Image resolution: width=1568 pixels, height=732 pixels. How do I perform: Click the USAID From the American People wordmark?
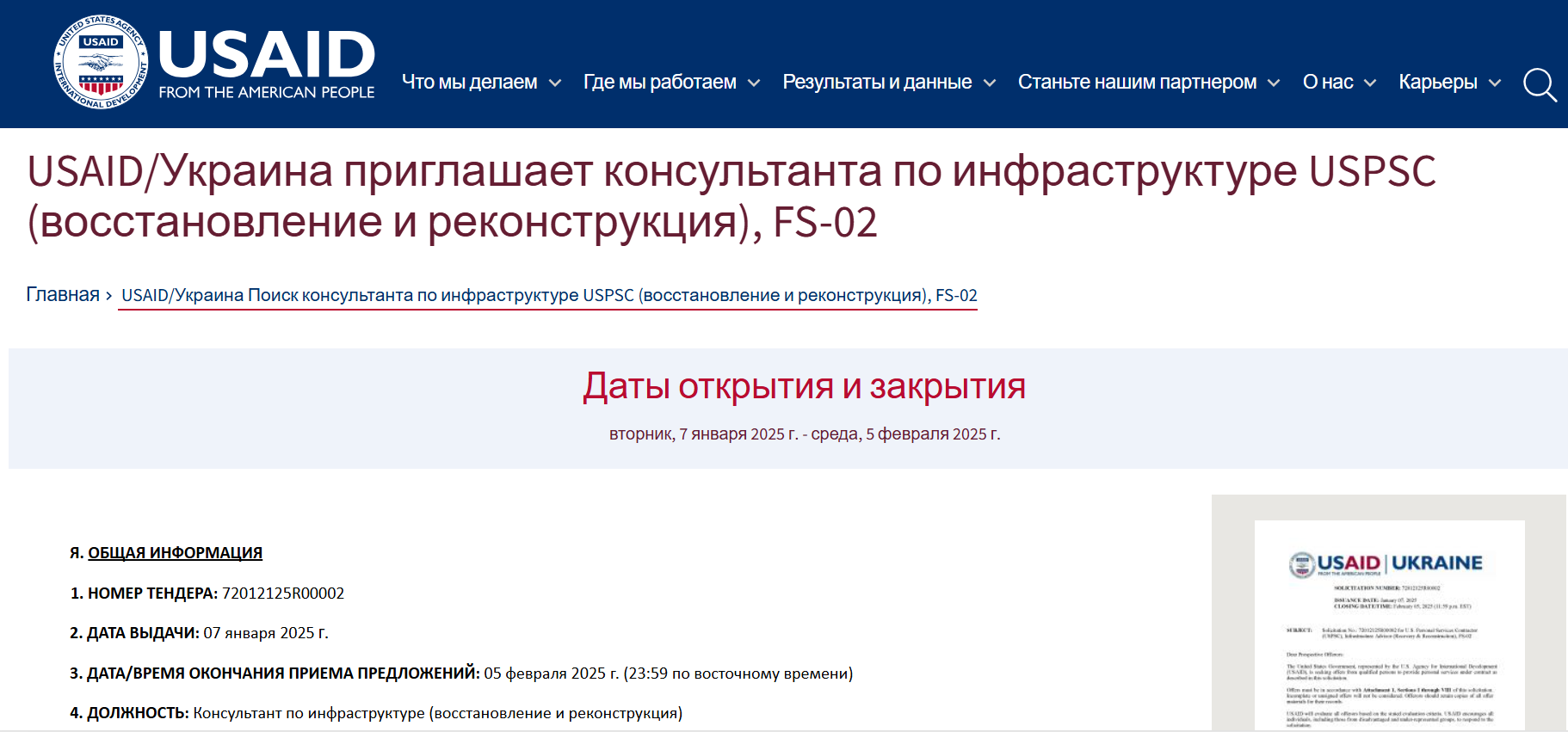point(267,65)
